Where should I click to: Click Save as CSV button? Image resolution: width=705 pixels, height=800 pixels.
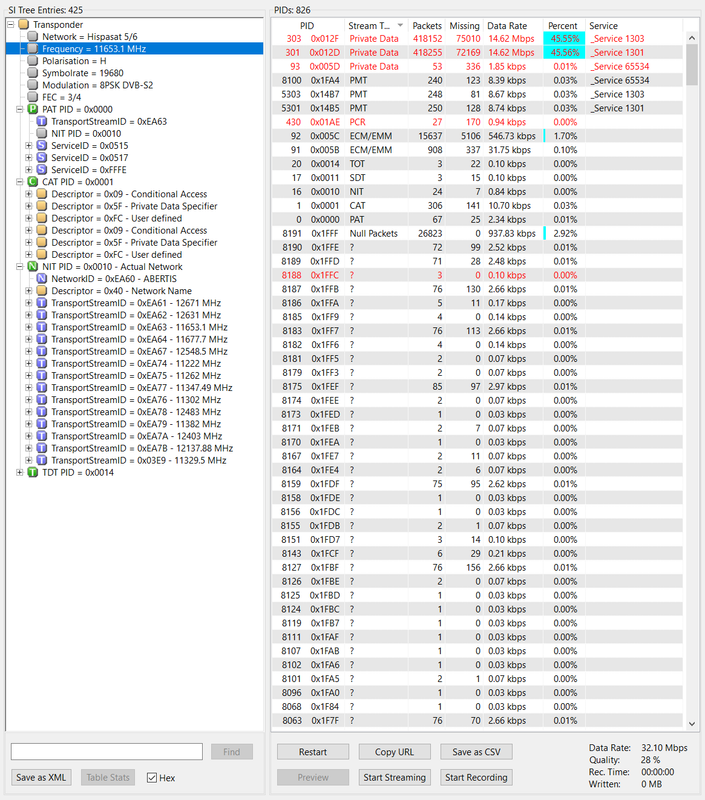(x=476, y=752)
